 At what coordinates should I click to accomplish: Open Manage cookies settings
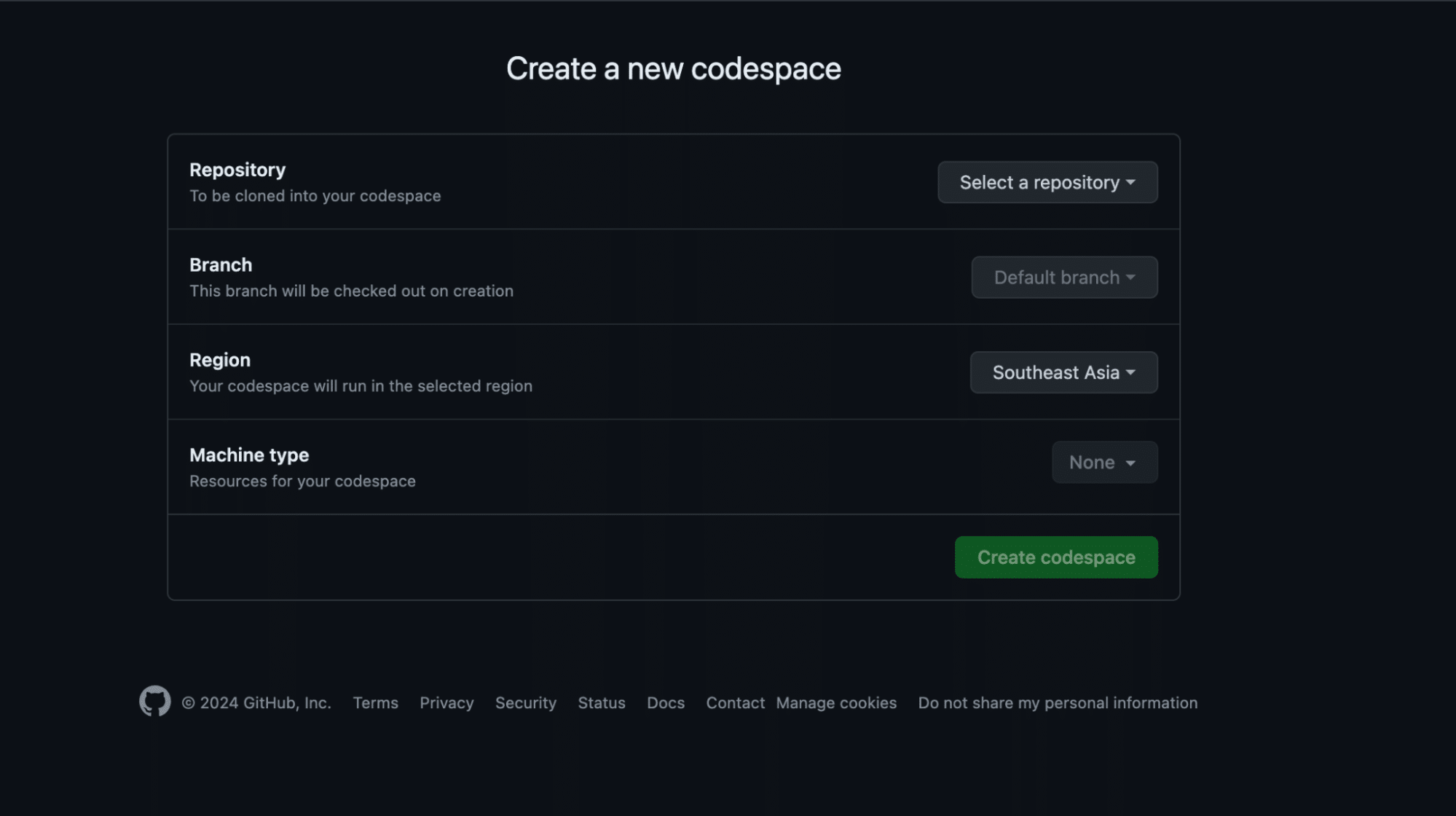(836, 702)
